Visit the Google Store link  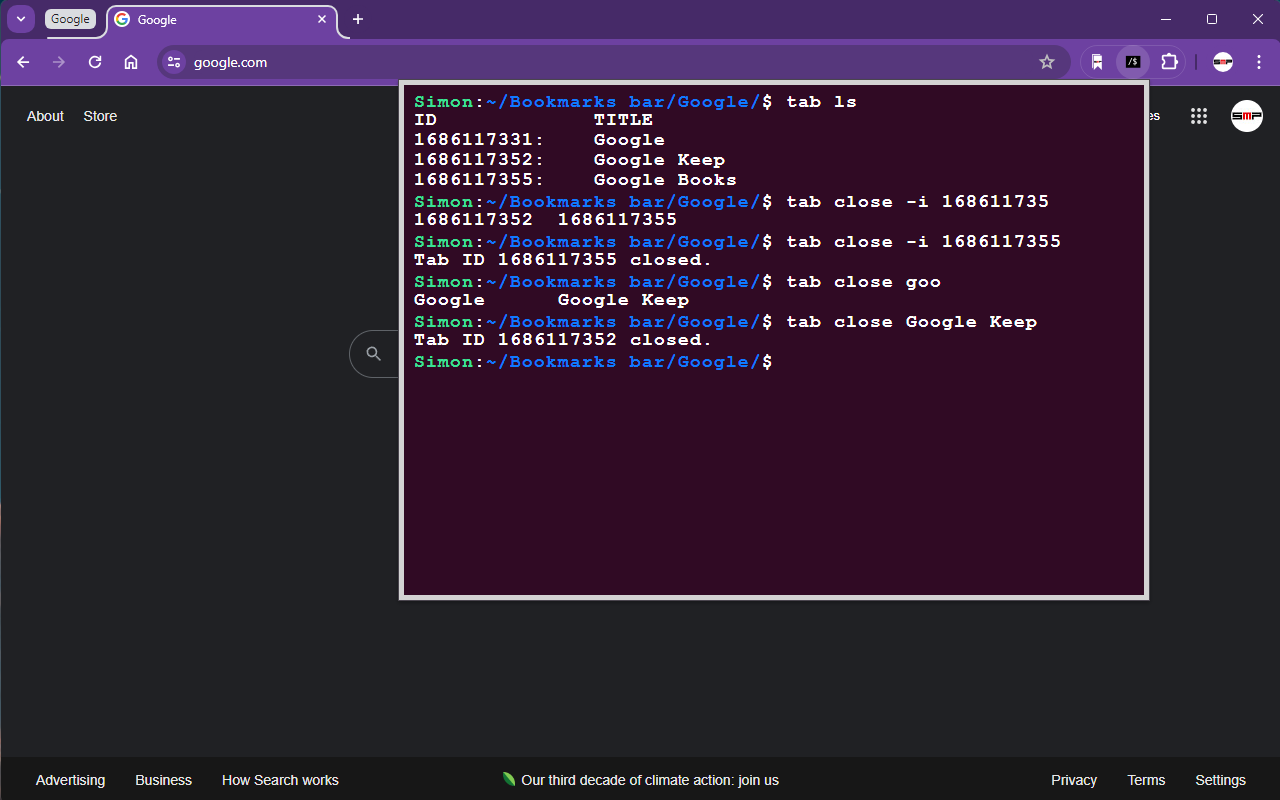coord(100,116)
